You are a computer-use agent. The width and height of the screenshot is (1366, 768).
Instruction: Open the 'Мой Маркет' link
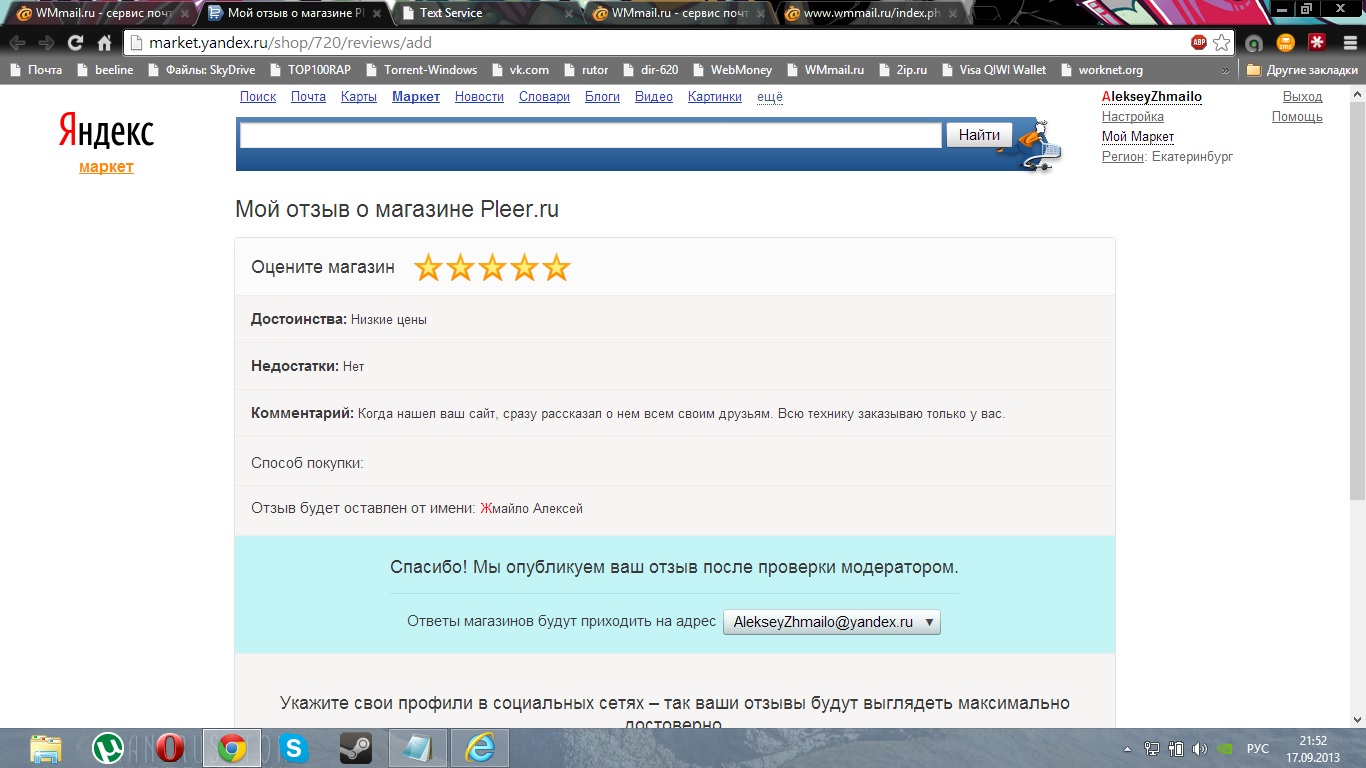(1138, 137)
